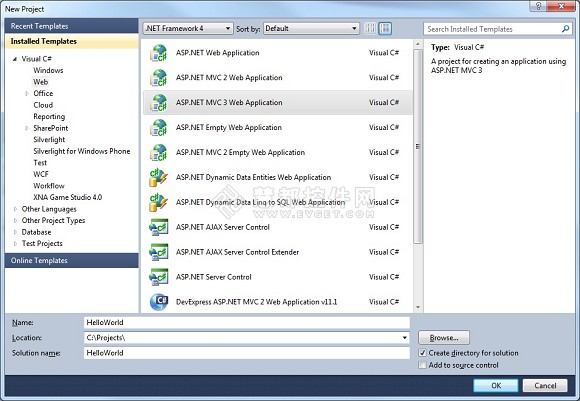This screenshot has width=580, height=401.
Task: Click the Dynamic Data Linq to SQL icon
Action: [159, 202]
